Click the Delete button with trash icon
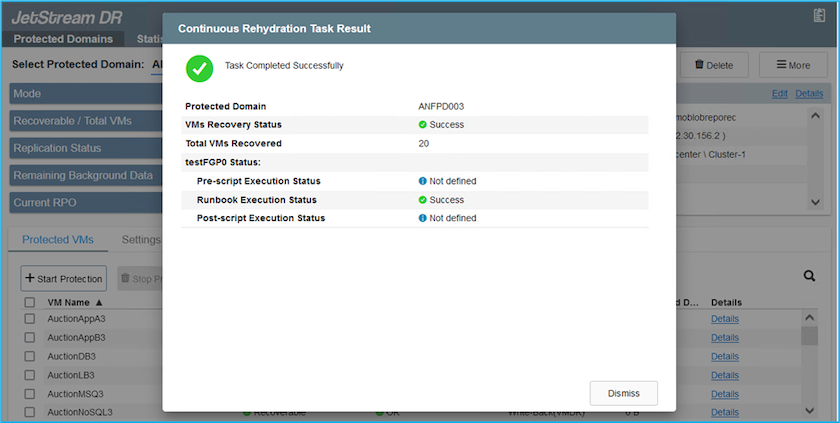840x423 pixels. [713, 65]
